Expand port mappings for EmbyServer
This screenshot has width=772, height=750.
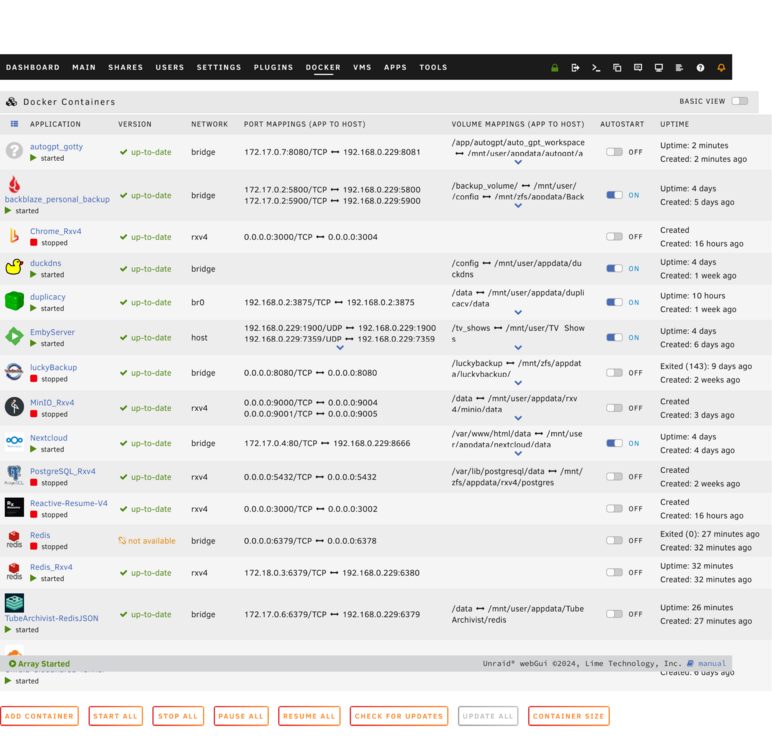(340, 348)
